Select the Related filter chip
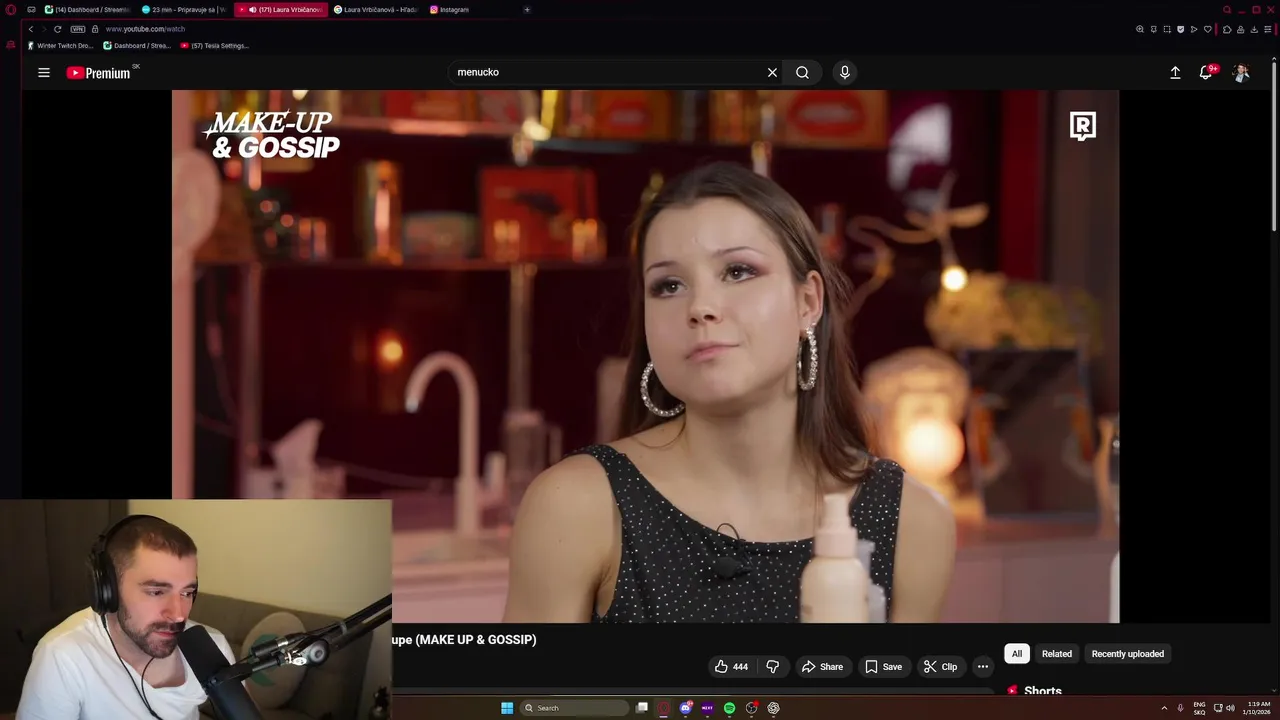 tap(1057, 654)
